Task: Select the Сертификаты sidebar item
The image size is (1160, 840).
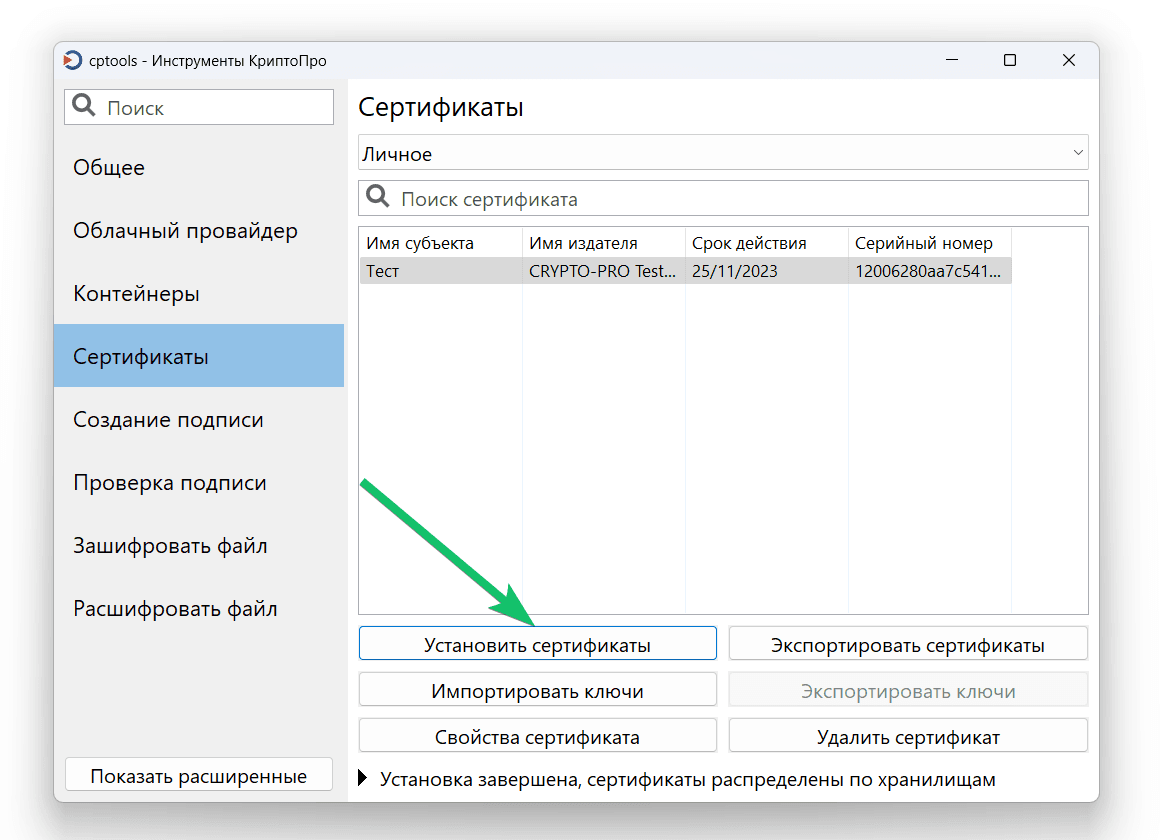Action: (x=199, y=356)
